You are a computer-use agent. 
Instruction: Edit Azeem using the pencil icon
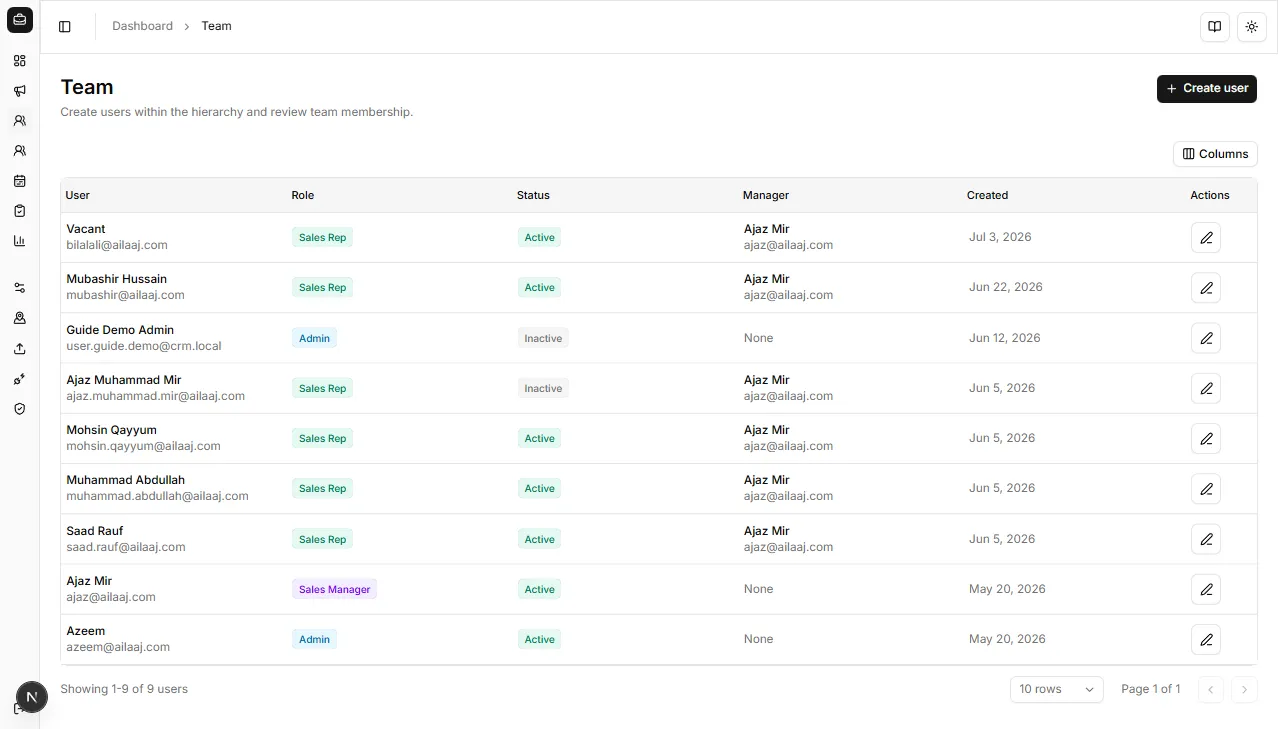1206,639
